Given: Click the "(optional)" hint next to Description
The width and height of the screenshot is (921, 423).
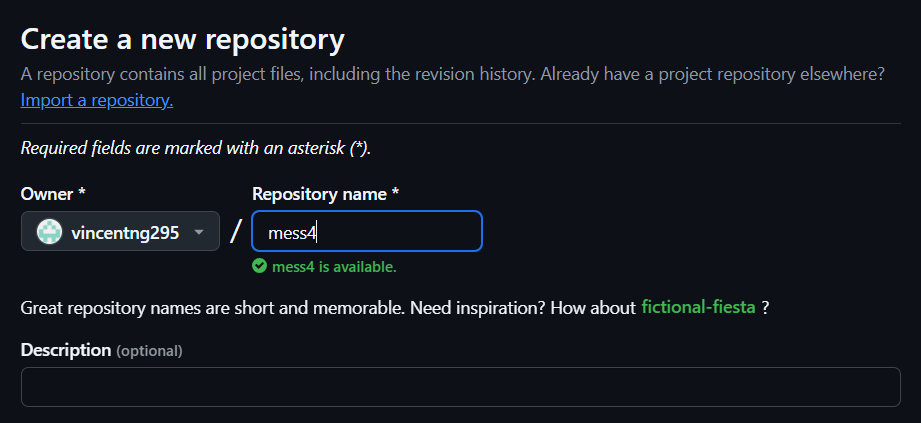Looking at the screenshot, I should (149, 351).
